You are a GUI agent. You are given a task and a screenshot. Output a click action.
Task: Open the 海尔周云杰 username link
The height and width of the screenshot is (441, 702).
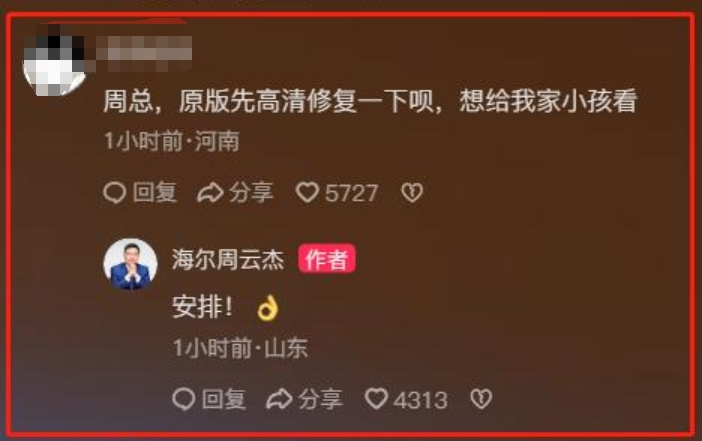point(228,259)
